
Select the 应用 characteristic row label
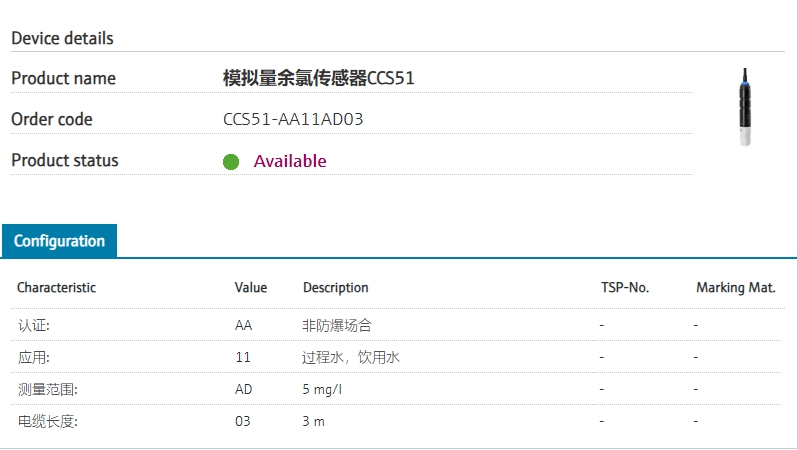click(x=33, y=357)
